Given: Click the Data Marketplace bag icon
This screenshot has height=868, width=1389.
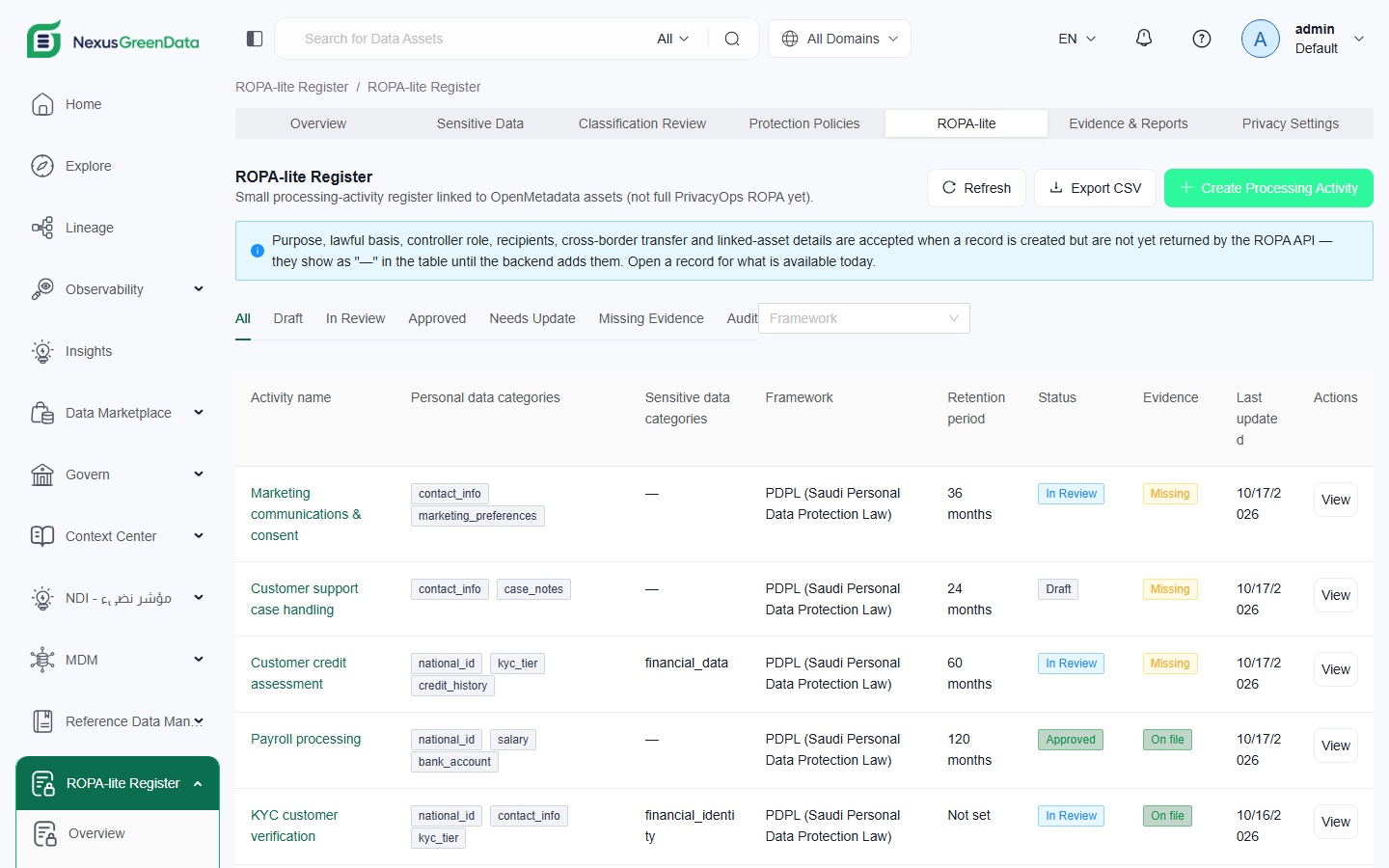Looking at the screenshot, I should (x=42, y=413).
